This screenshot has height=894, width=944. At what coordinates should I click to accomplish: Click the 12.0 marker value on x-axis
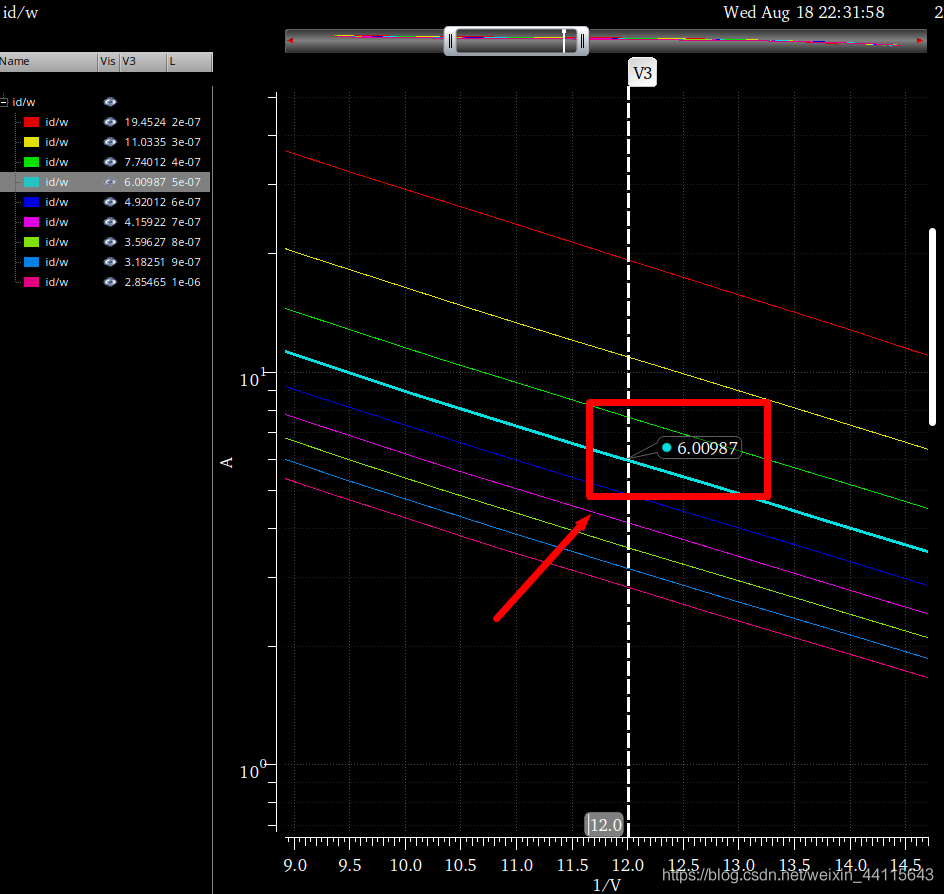(605, 825)
